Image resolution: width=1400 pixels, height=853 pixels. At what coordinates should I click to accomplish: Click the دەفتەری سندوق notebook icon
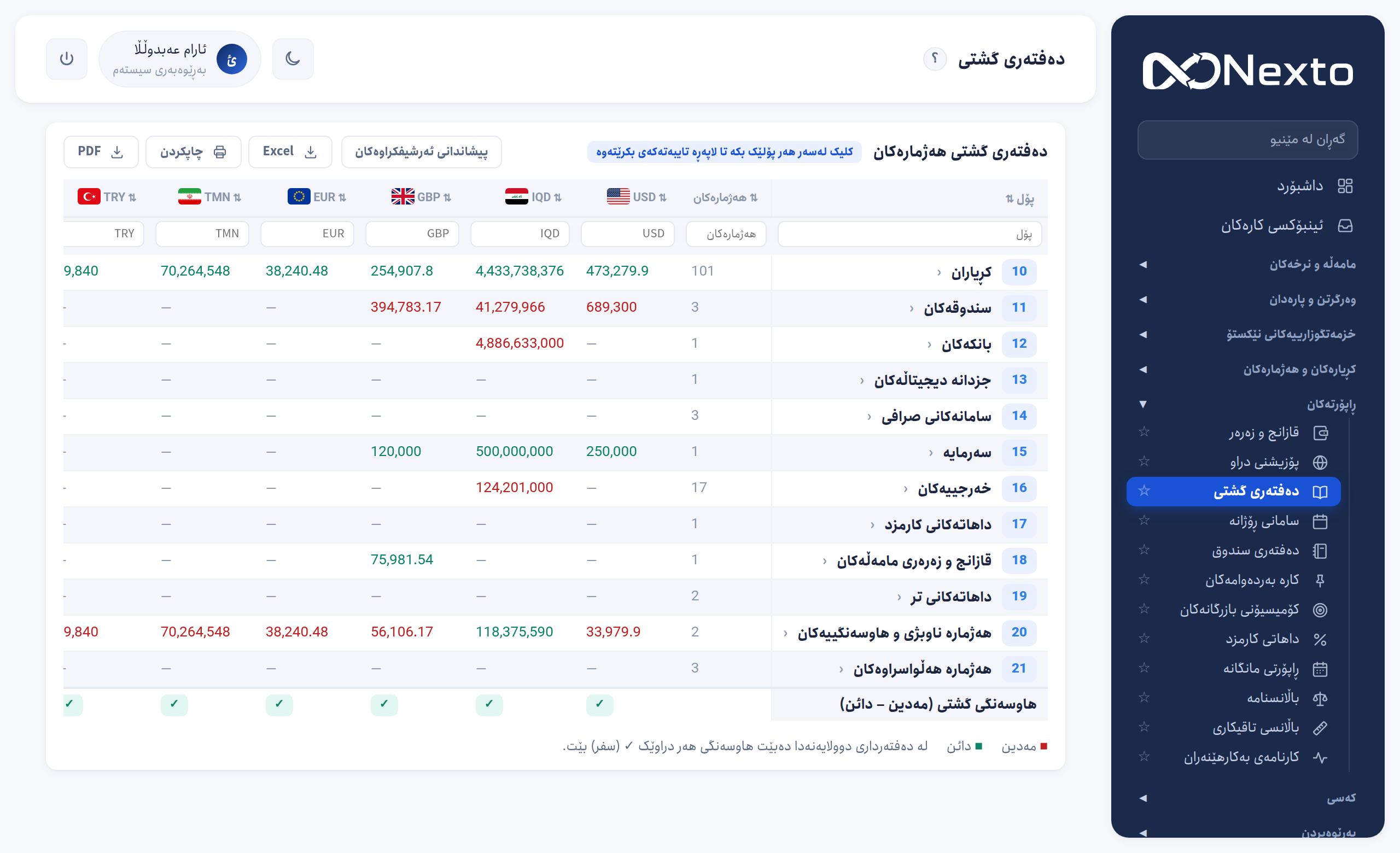tap(1320, 551)
